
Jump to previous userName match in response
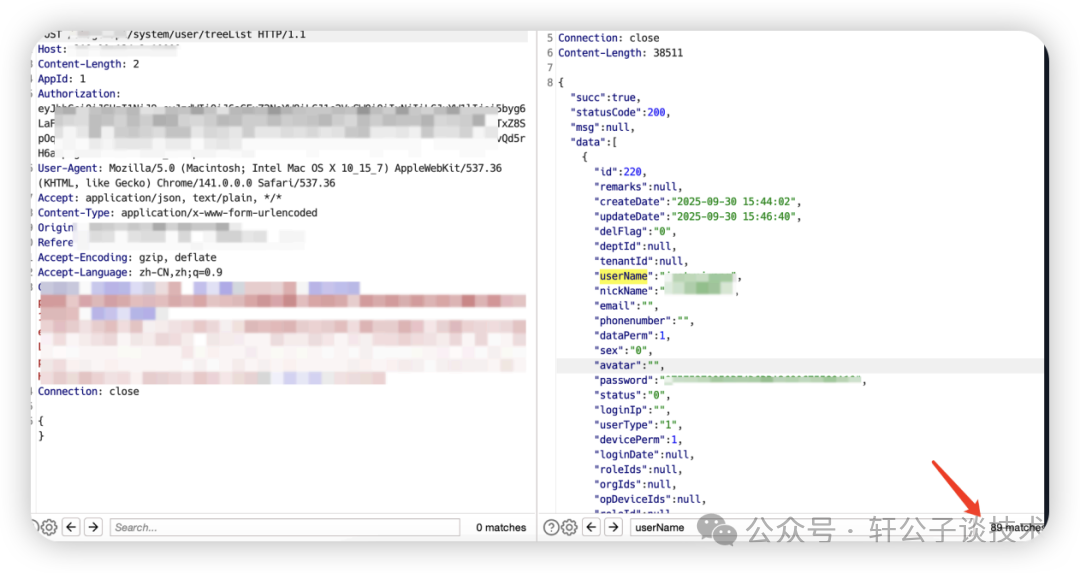pos(592,528)
